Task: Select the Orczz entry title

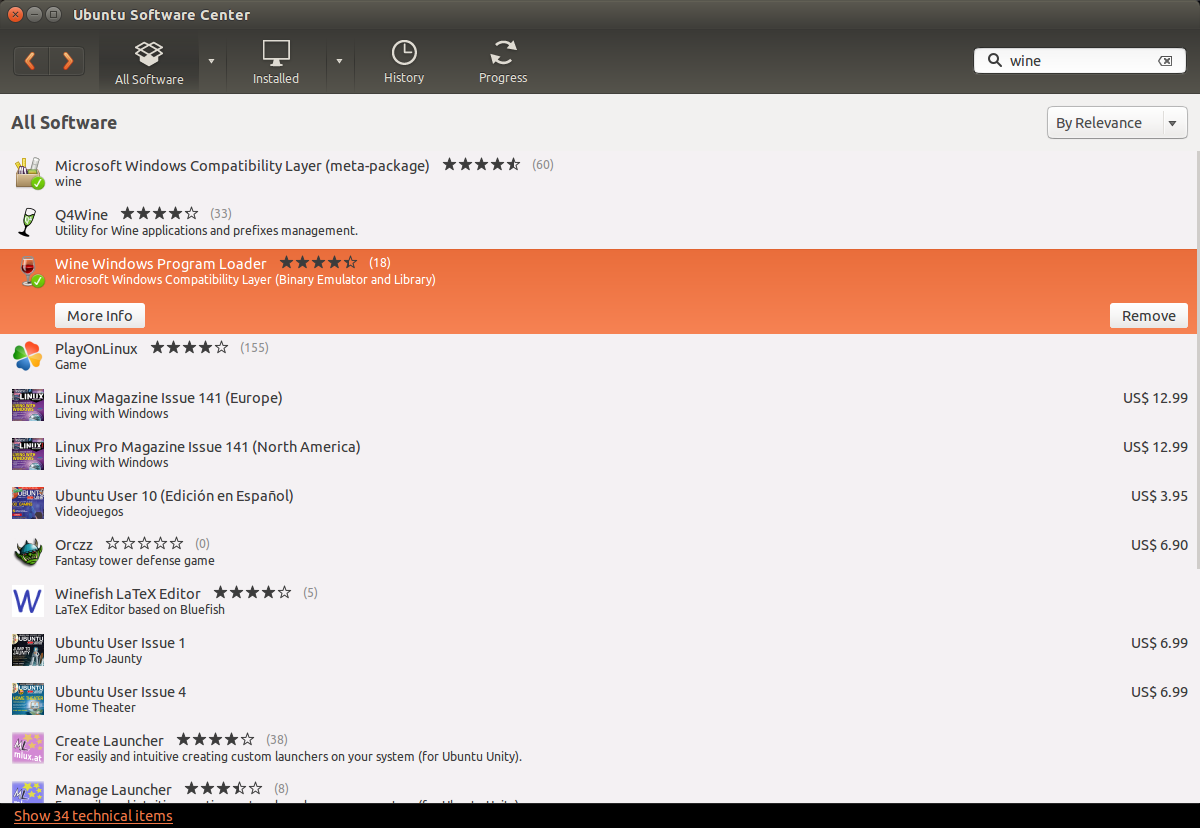Action: (x=74, y=545)
